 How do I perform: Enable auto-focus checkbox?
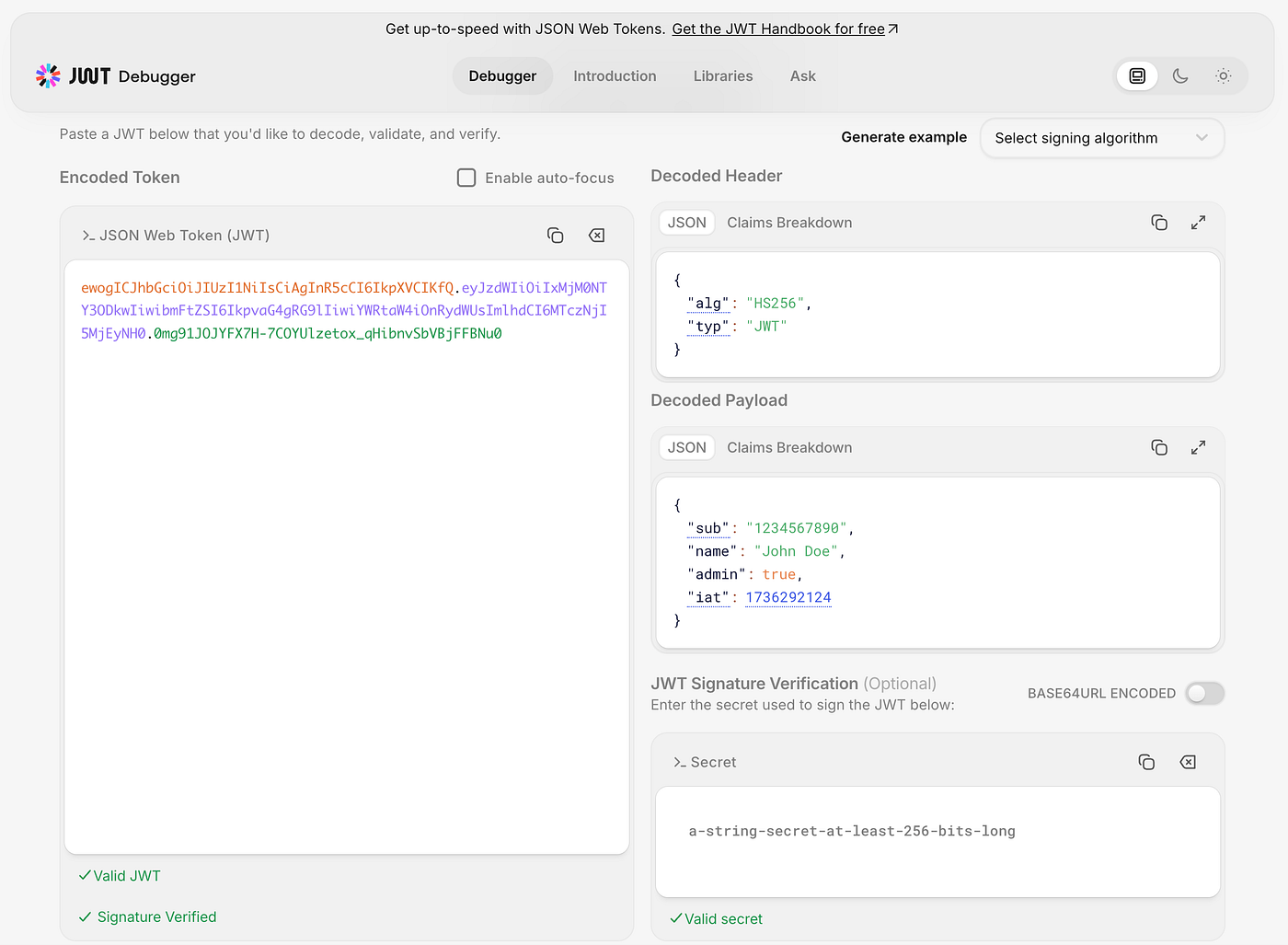tap(466, 178)
